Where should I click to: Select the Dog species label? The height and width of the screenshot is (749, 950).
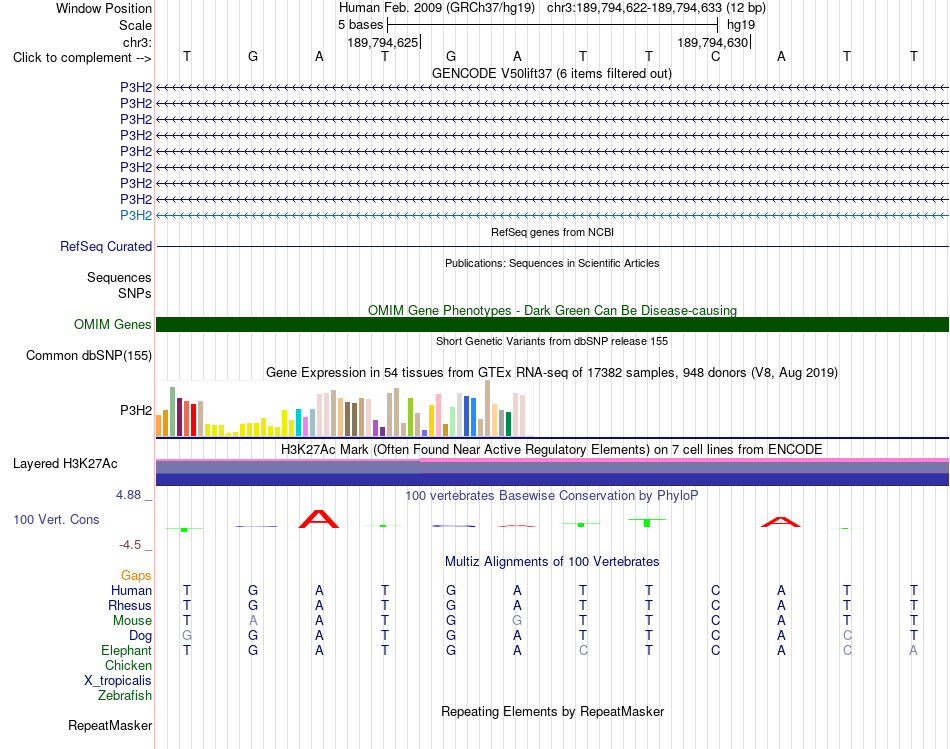coord(141,636)
